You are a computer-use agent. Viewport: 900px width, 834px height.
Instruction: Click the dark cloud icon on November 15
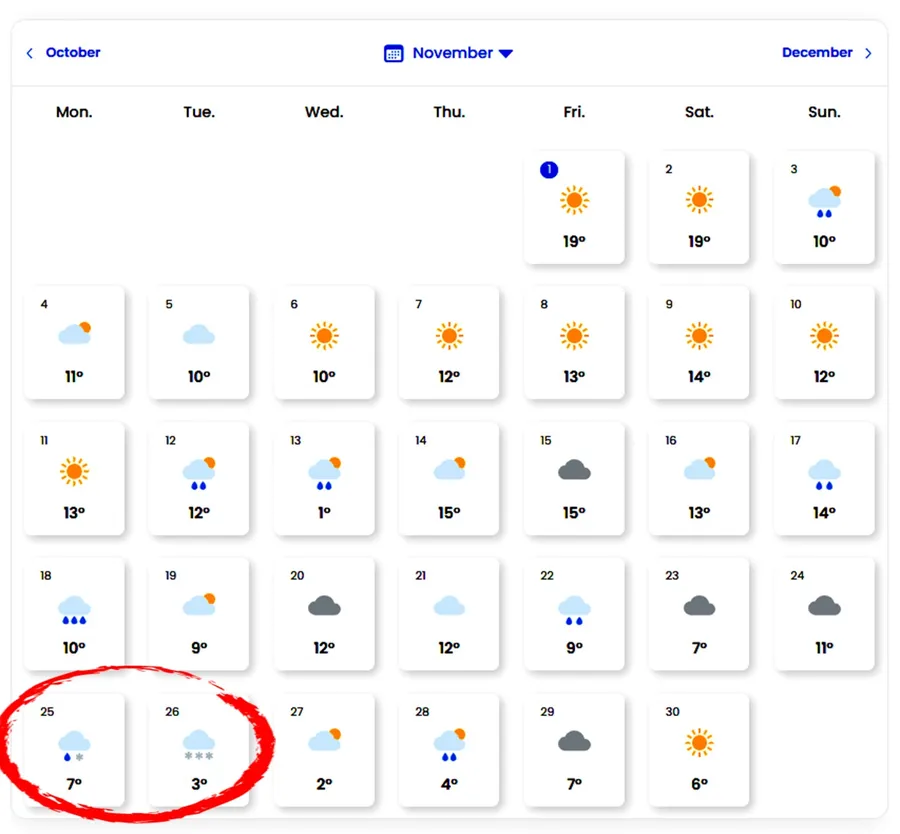click(x=574, y=470)
